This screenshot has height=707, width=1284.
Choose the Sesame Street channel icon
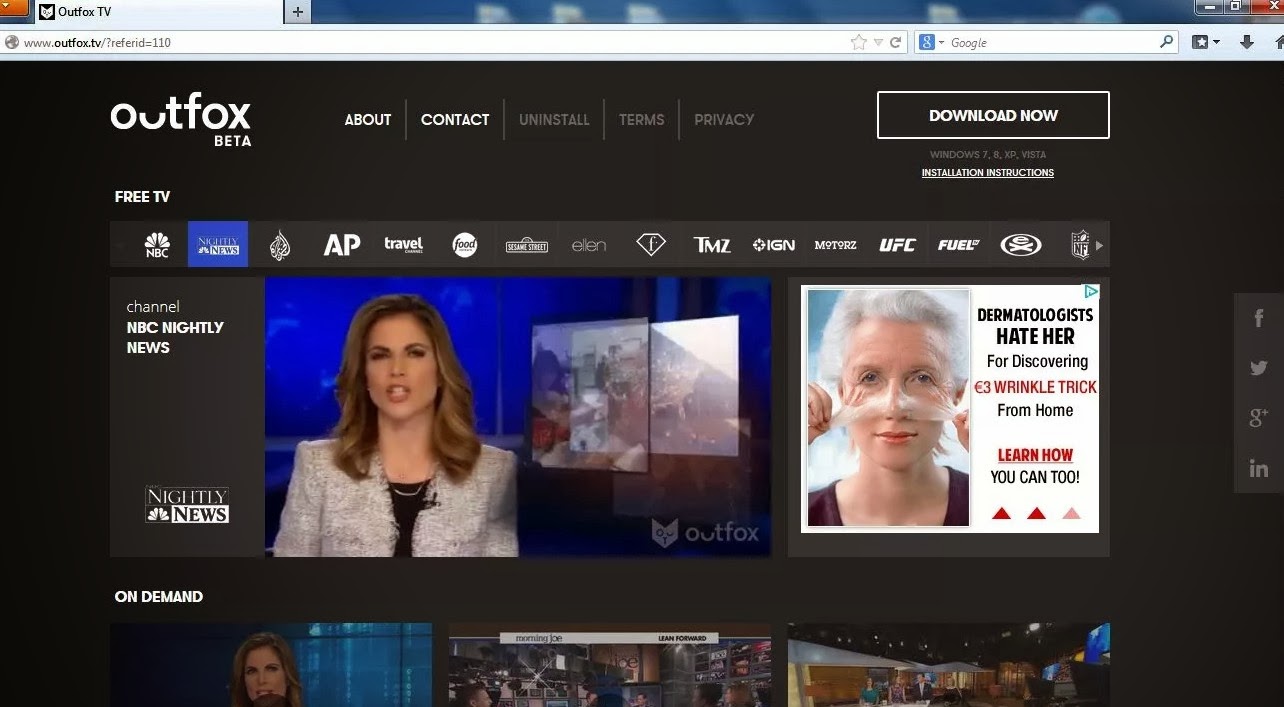(x=527, y=245)
